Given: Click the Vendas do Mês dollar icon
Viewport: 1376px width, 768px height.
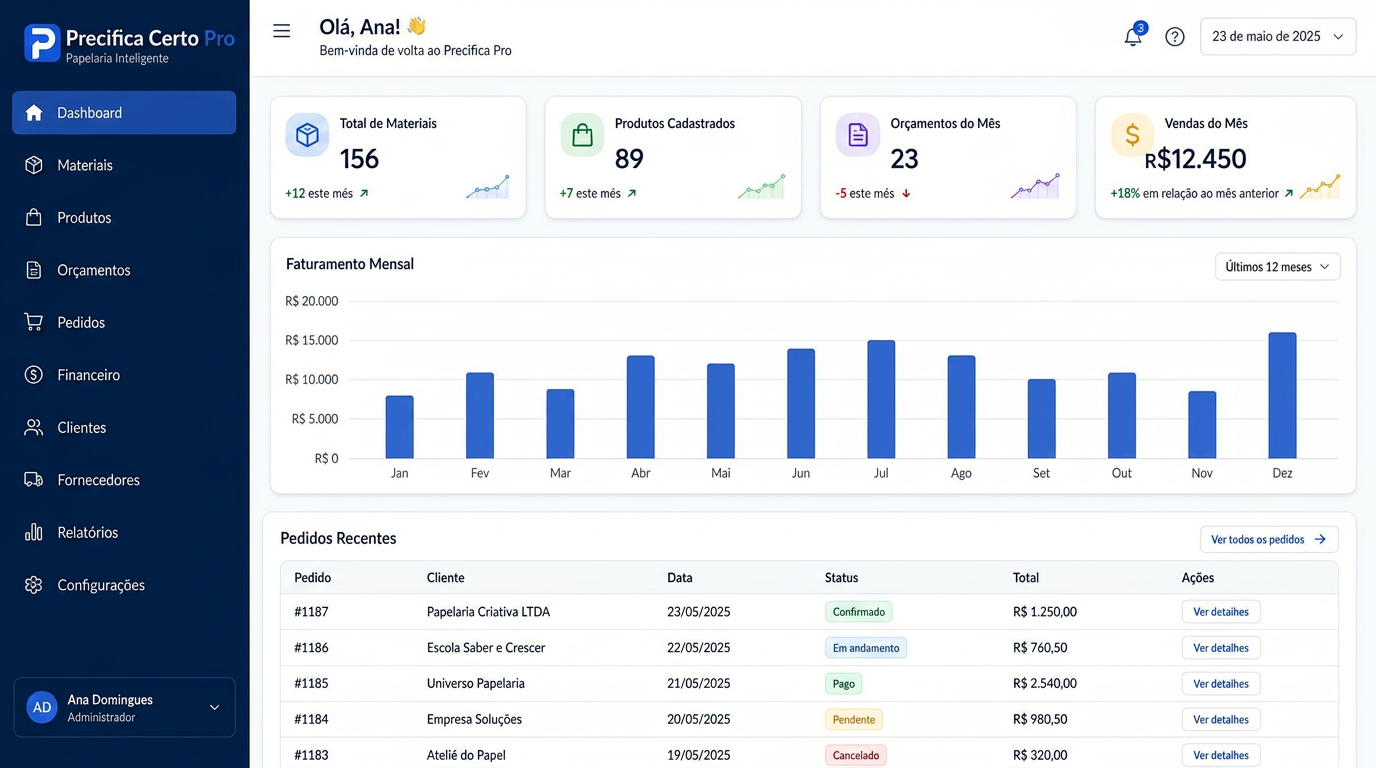Looking at the screenshot, I should pos(1132,135).
